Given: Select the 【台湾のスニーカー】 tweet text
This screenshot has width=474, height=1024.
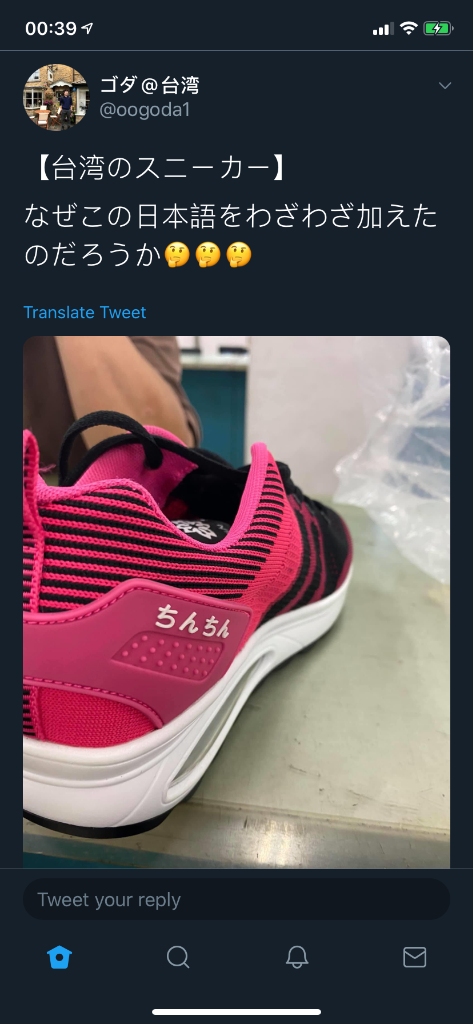Looking at the screenshot, I should coord(157,169).
